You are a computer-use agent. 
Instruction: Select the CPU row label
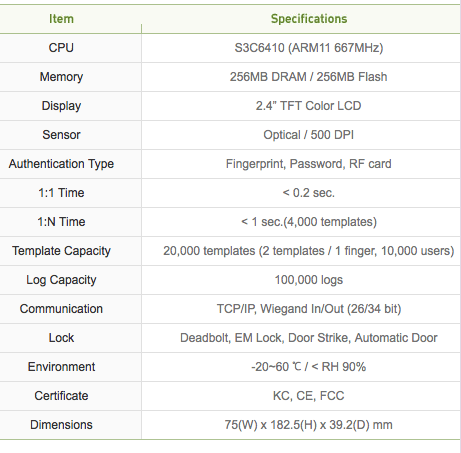click(61, 48)
